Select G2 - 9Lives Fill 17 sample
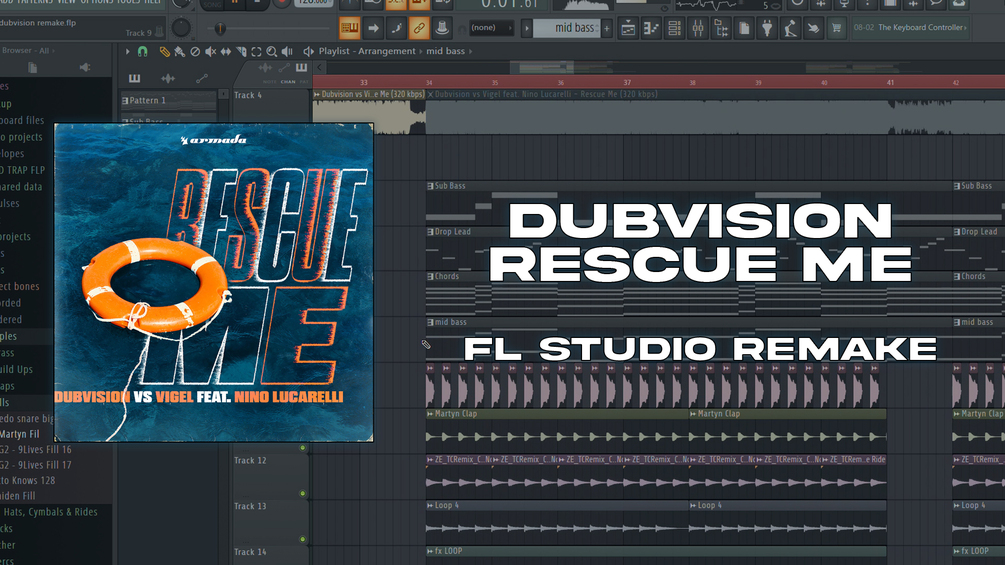Image resolution: width=1005 pixels, height=565 pixels. 37,464
